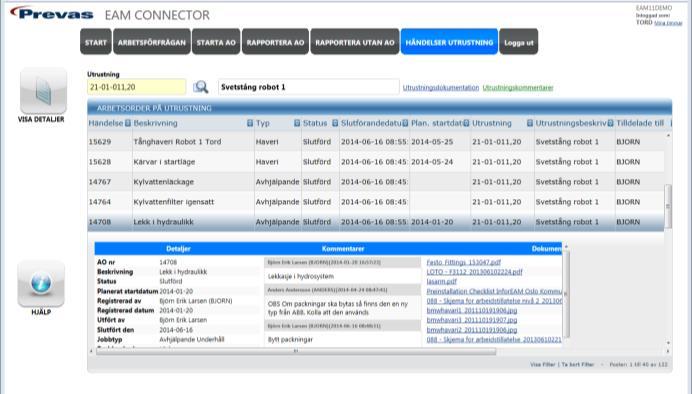692x394 pixels.
Task: Click the 'OBS Om packningar ska bytas' comment
Action: (x=338, y=308)
